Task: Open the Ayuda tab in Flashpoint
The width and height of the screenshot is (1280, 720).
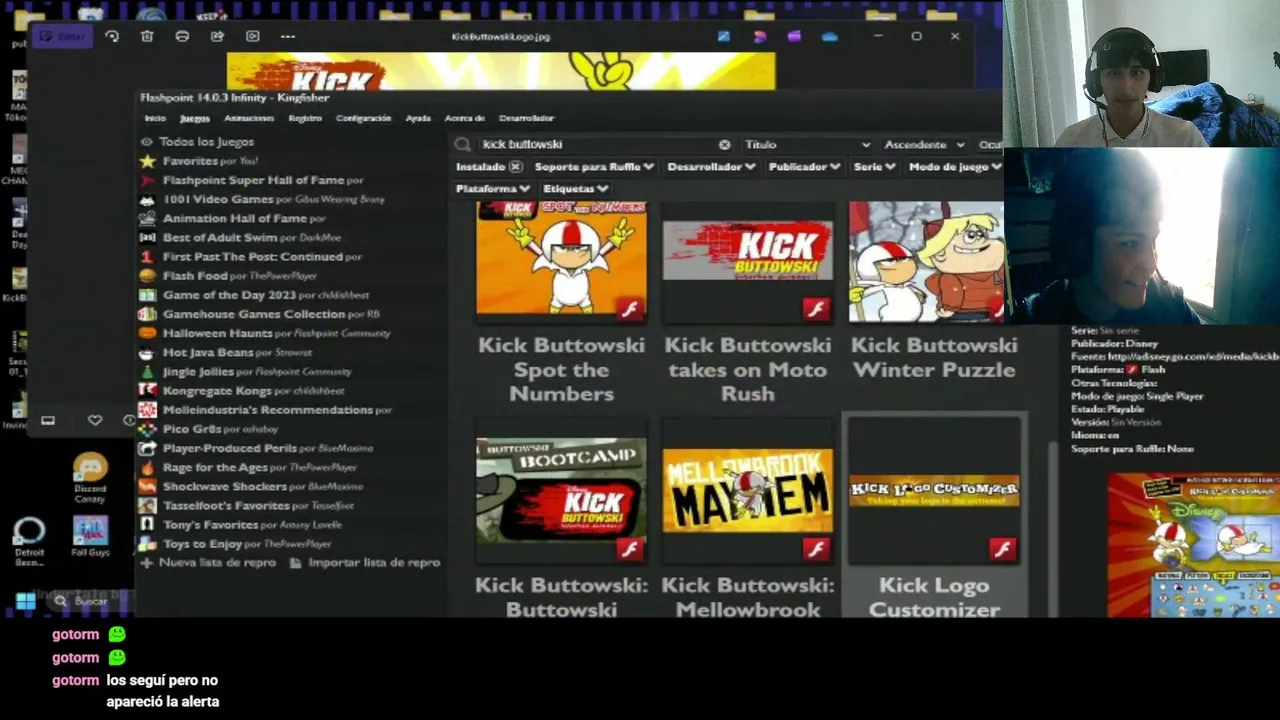Action: [418, 118]
